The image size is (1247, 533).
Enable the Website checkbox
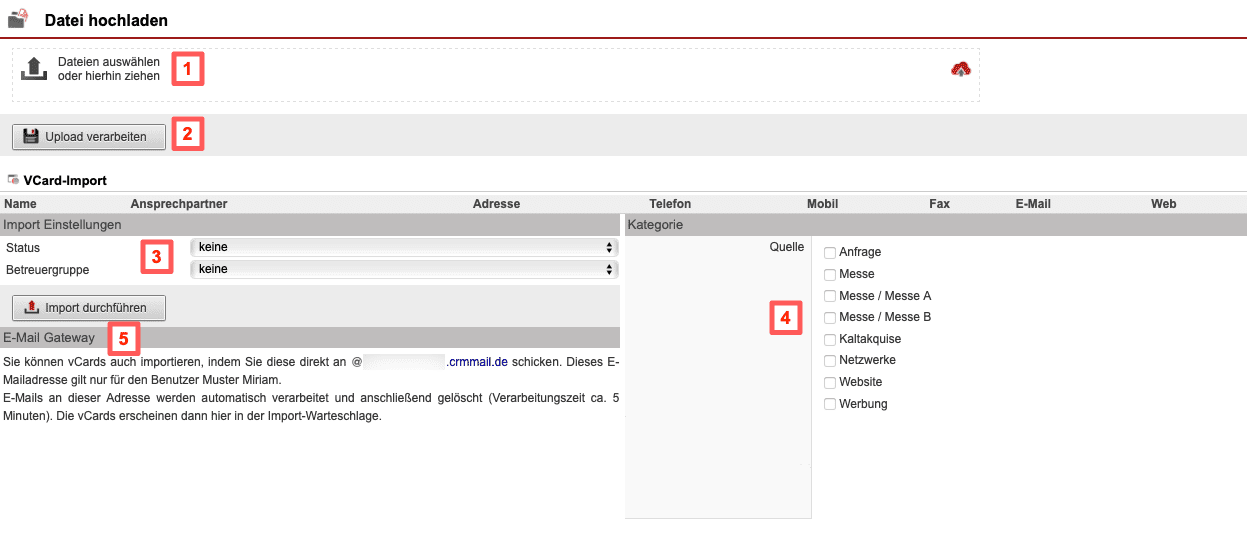click(x=829, y=382)
